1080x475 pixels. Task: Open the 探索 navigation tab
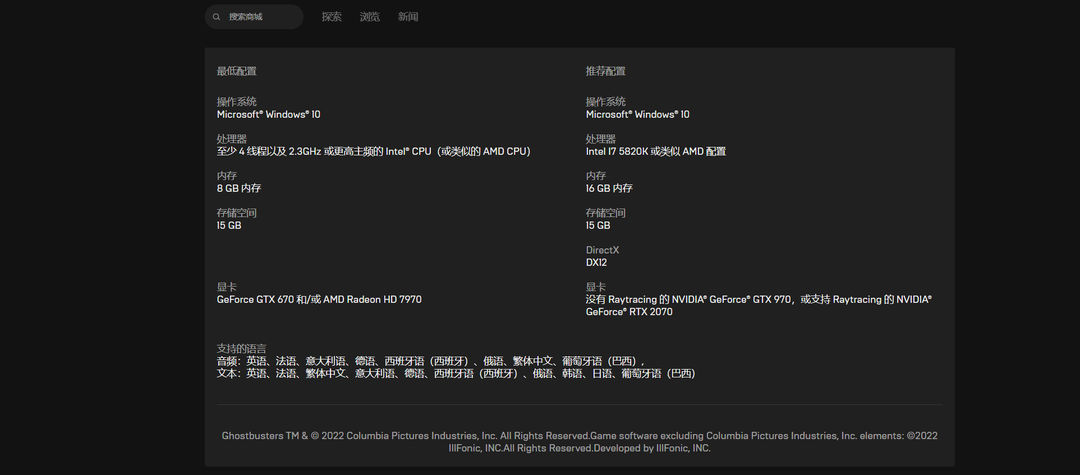pos(331,17)
